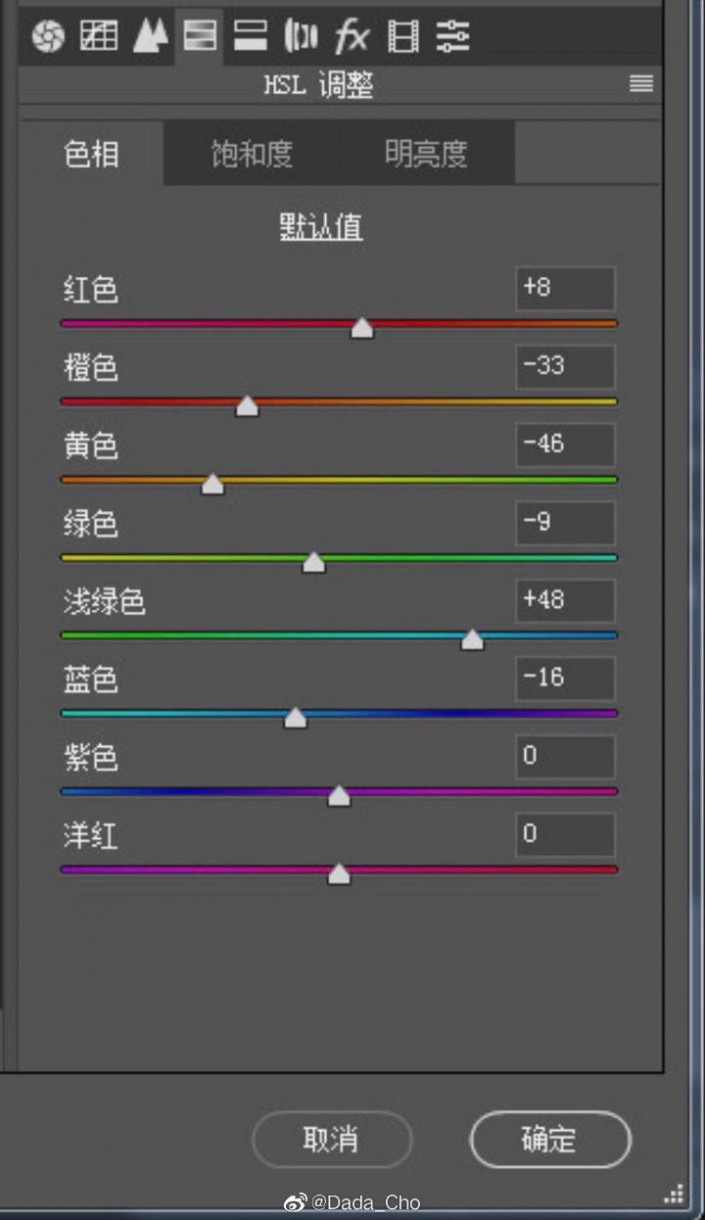Confirm changes with the 确定 button
The image size is (705, 1220).
tap(549, 1139)
